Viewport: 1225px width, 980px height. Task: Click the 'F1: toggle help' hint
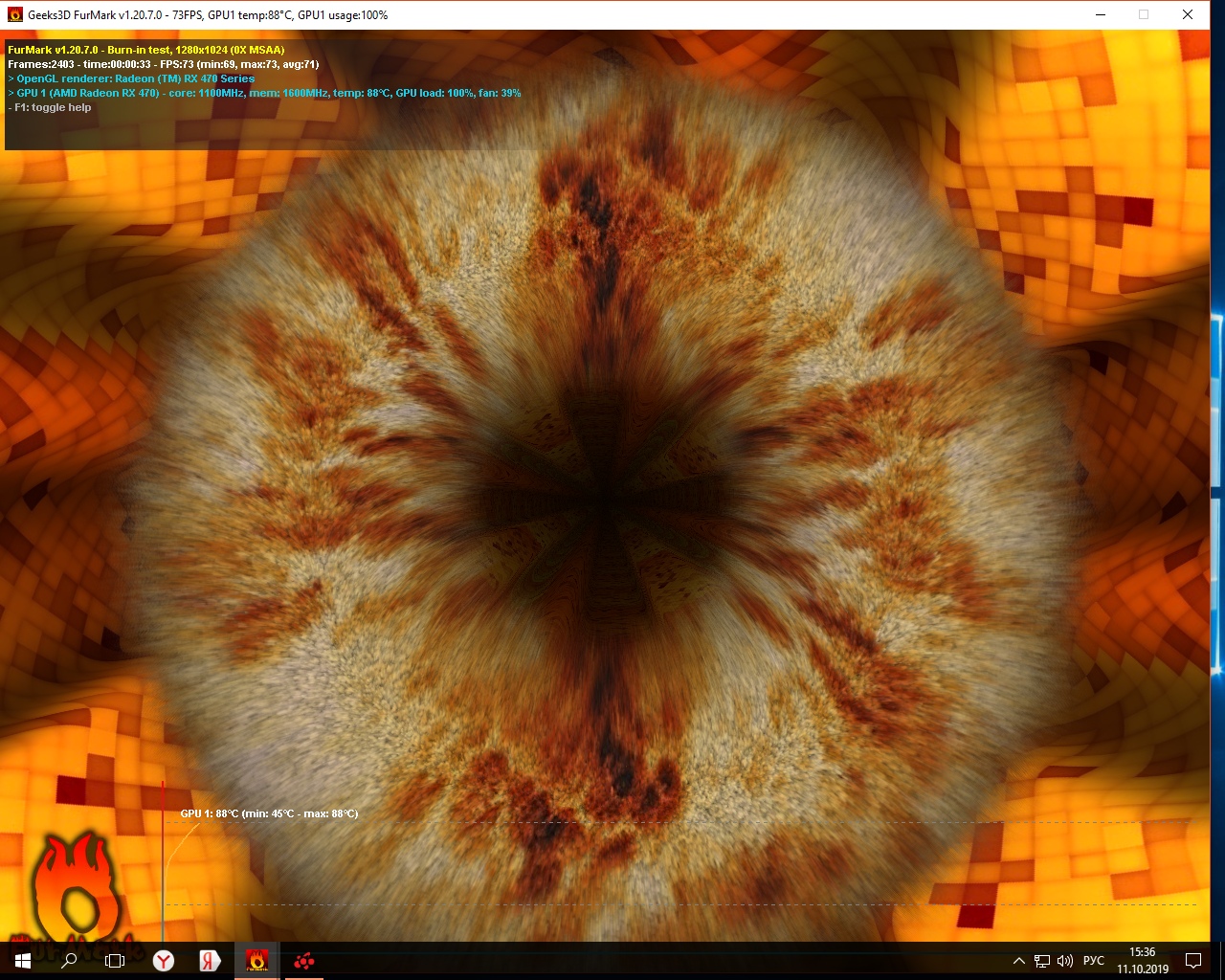(50, 107)
